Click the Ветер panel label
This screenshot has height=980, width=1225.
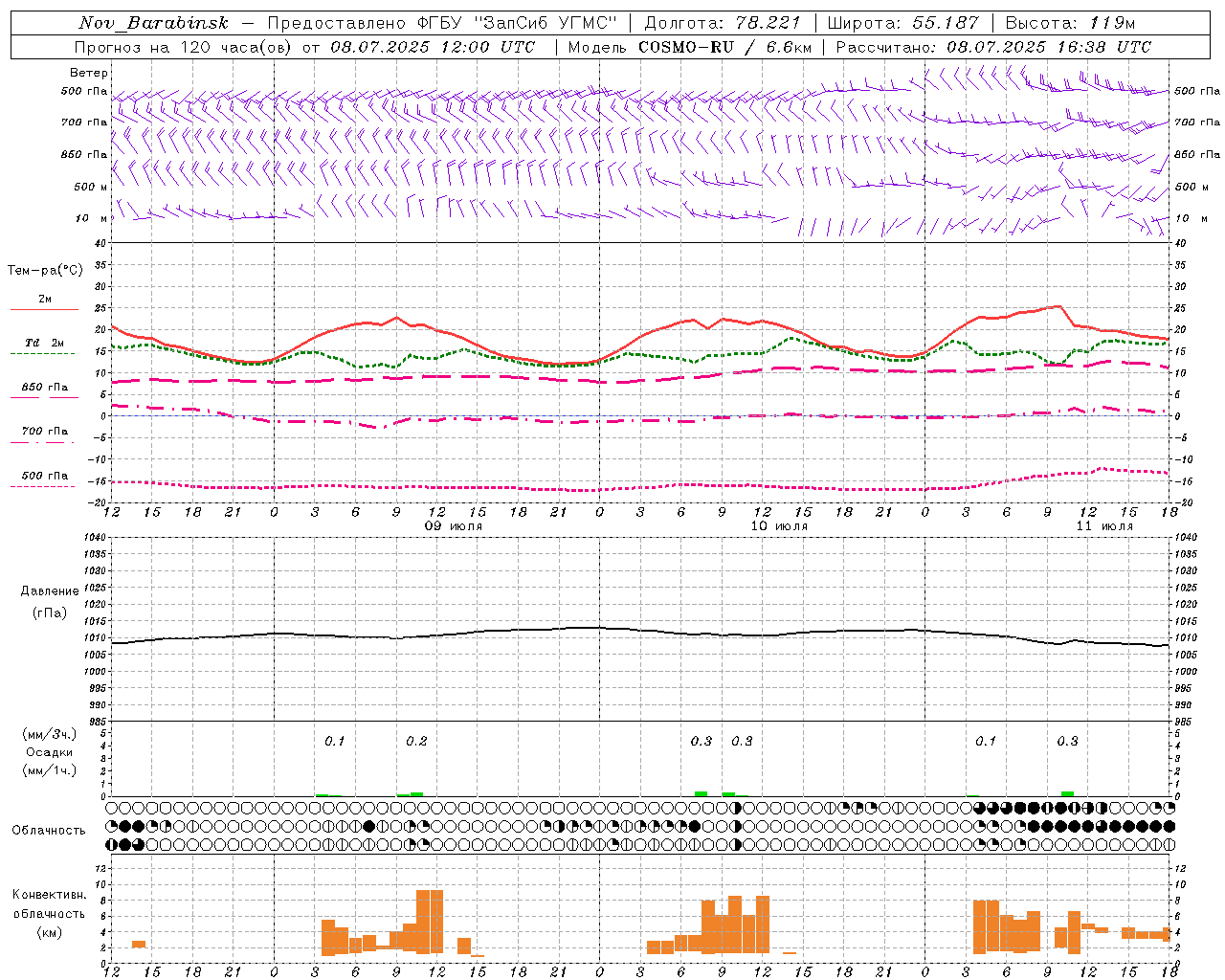click(x=89, y=73)
